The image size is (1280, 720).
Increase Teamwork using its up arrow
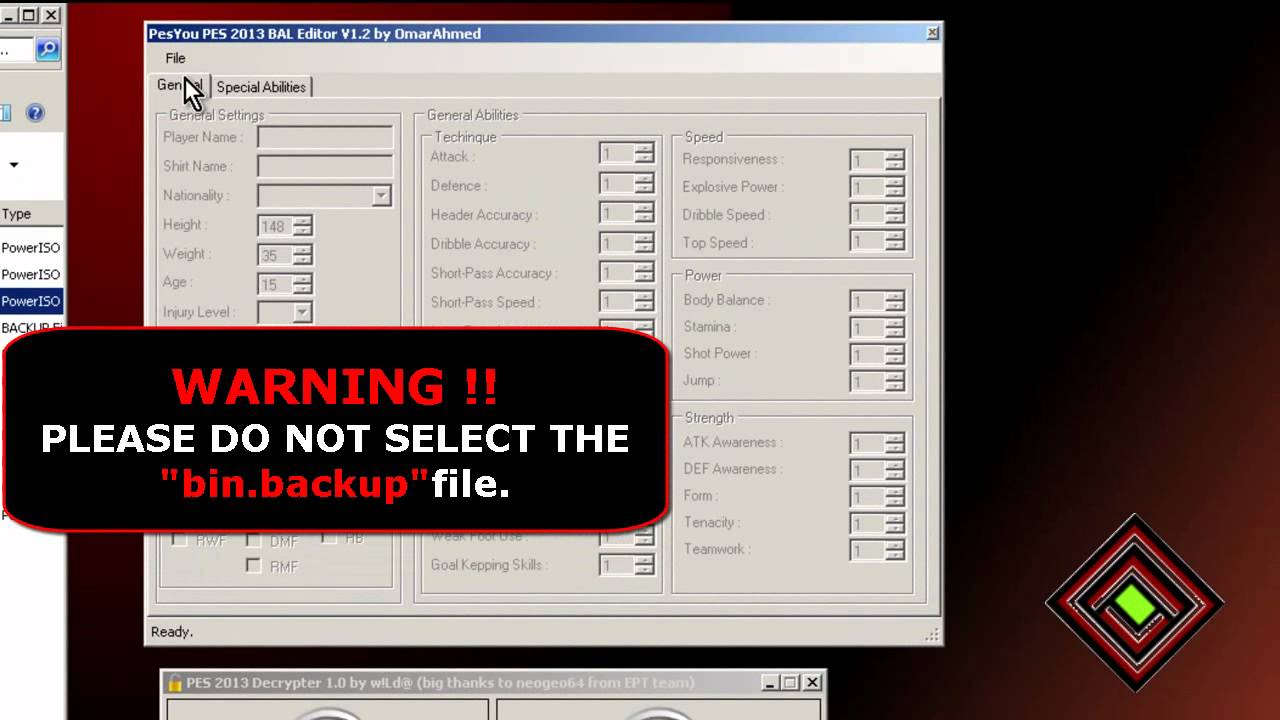[x=895, y=546]
